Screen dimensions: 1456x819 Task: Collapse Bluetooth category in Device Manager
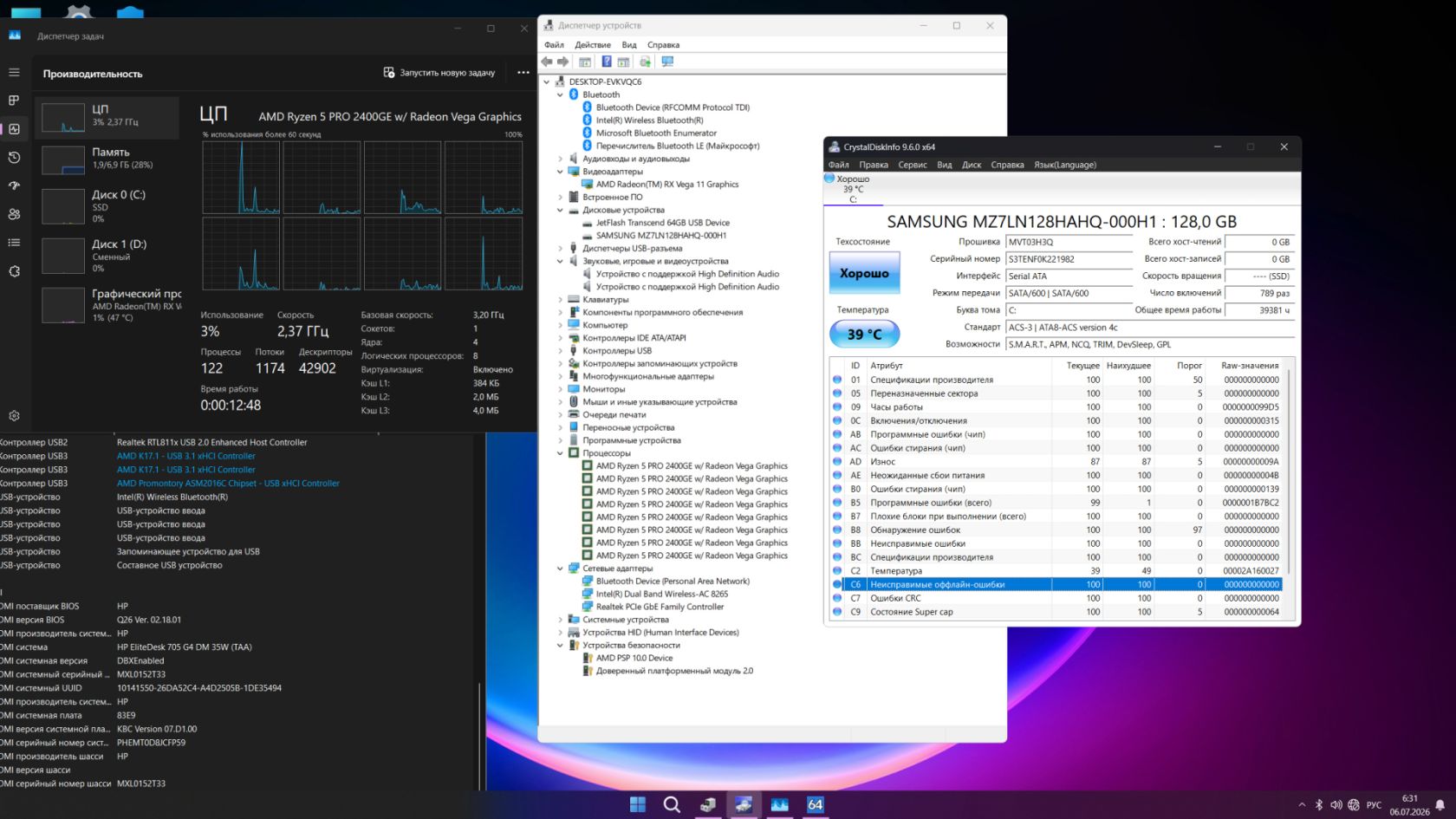click(560, 94)
